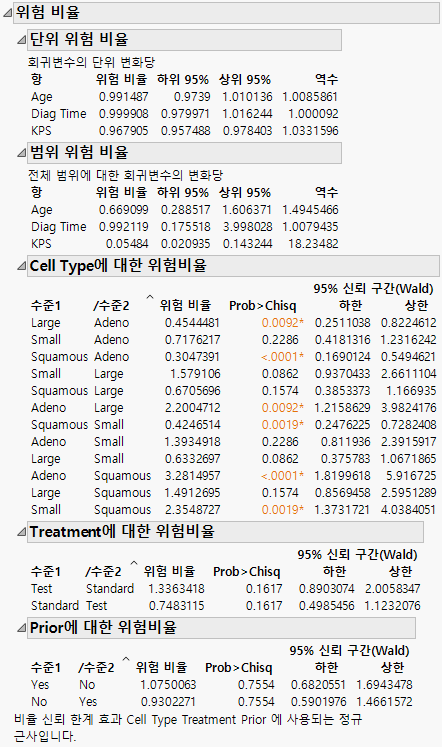Viewport: 442px width, 747px height.
Task: Click Large/Squamous ratio 1.4912695
Action: click(x=192, y=493)
